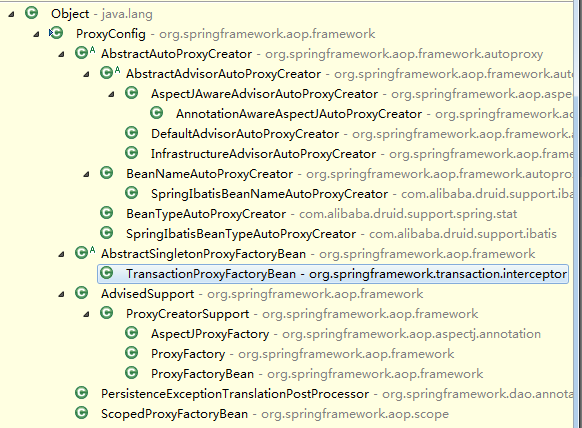This screenshot has width=582, height=428.
Task: Select the InfrastructureAdvisorAutoProxyCreator class
Action: tap(263, 154)
